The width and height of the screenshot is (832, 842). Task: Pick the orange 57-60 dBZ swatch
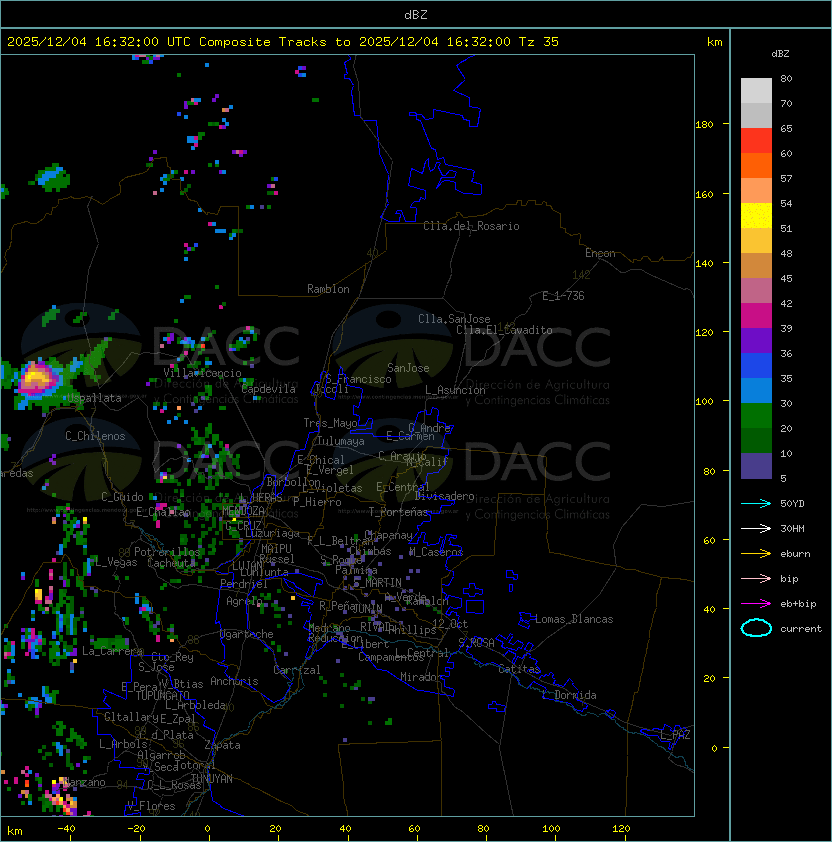click(756, 165)
